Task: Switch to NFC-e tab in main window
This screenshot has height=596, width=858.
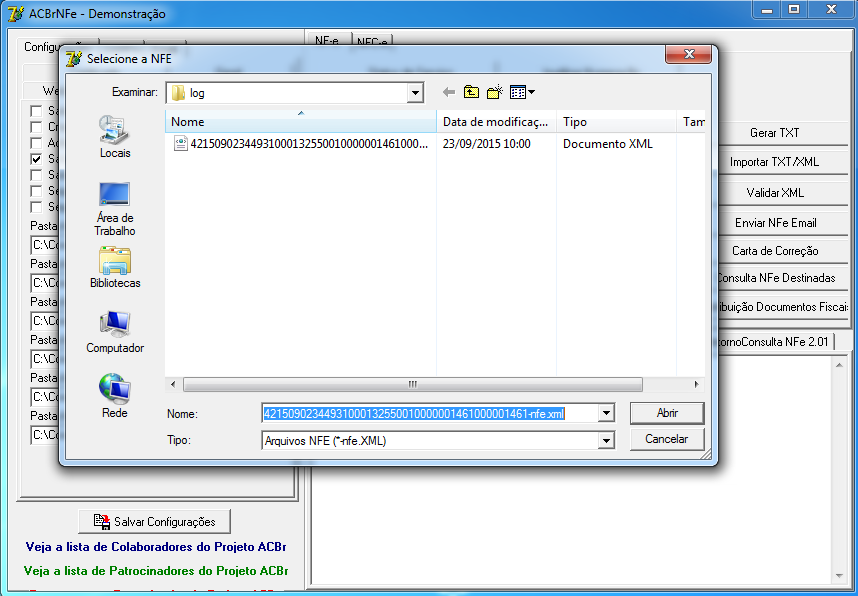Action: pyautogui.click(x=372, y=42)
